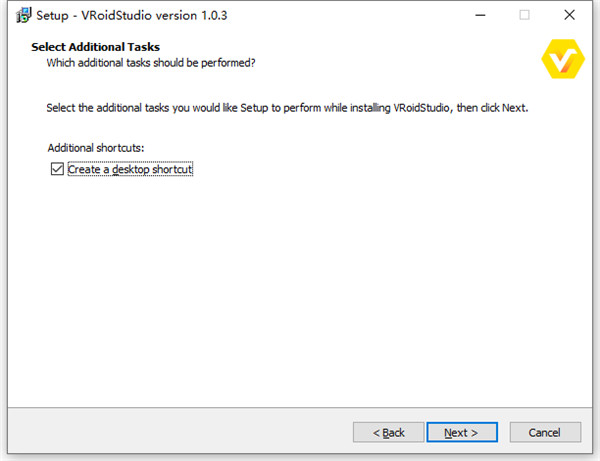Minimize the Setup window
This screenshot has width=600, height=461.
pyautogui.click(x=477, y=15)
